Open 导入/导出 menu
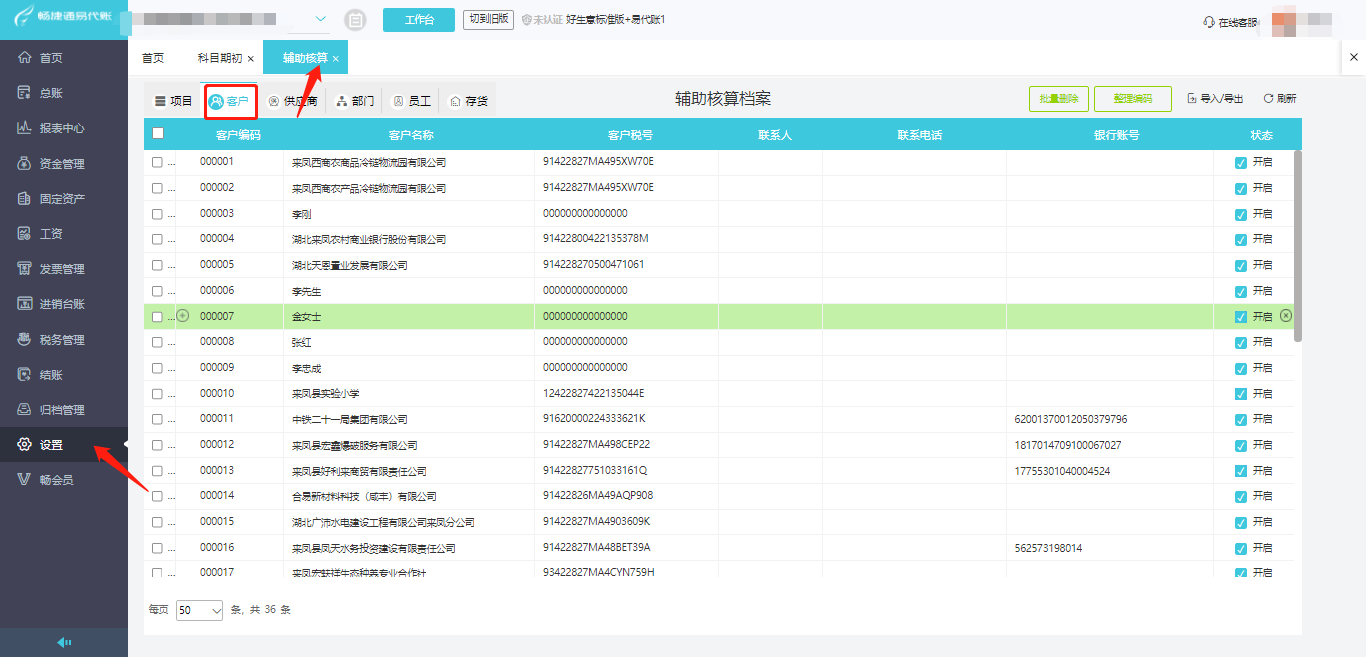This screenshot has height=657, width=1366. tap(1215, 99)
